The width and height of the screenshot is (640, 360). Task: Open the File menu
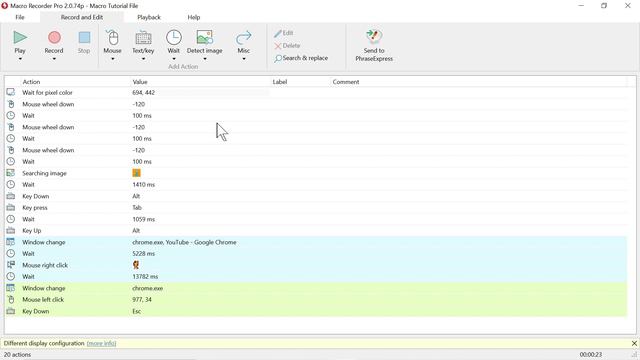click(20, 17)
